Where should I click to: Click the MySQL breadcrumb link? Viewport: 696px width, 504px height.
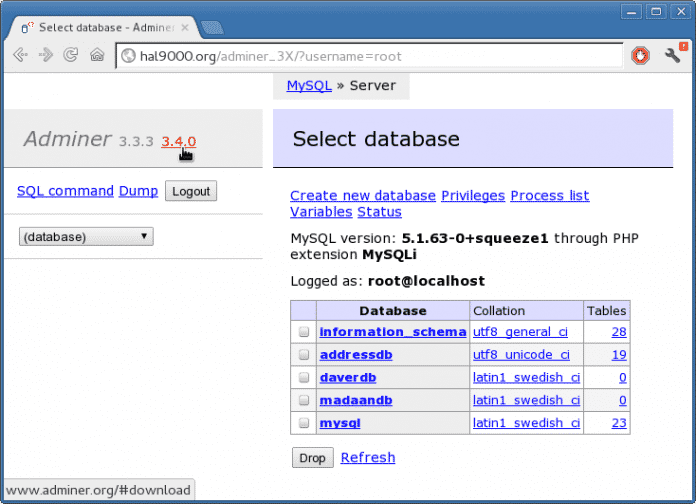coord(309,86)
